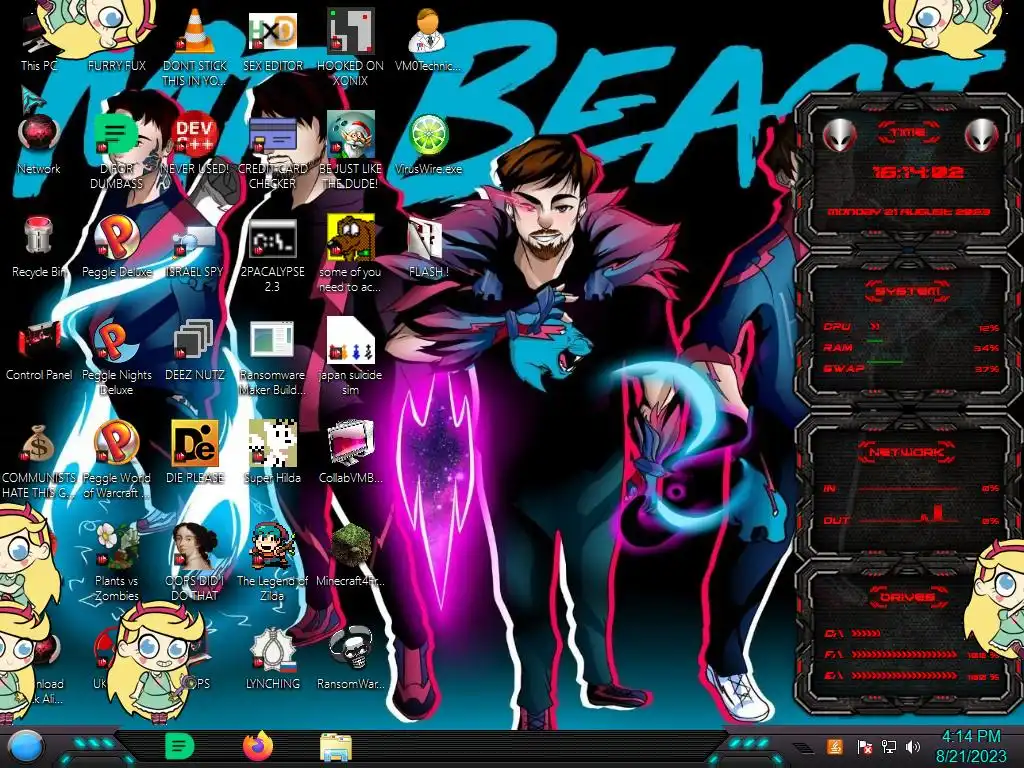1024x768 pixels.
Task: Open the CollabVMB... monitor icon
Action: (350, 453)
